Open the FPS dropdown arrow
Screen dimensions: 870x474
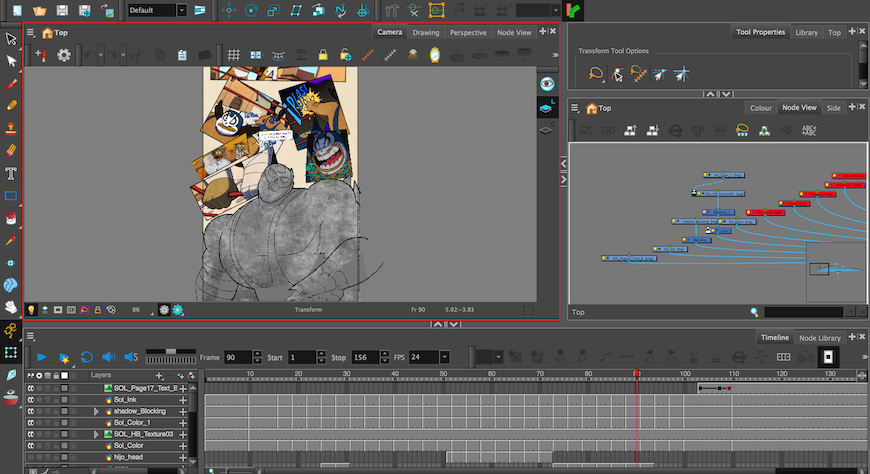[x=444, y=357]
